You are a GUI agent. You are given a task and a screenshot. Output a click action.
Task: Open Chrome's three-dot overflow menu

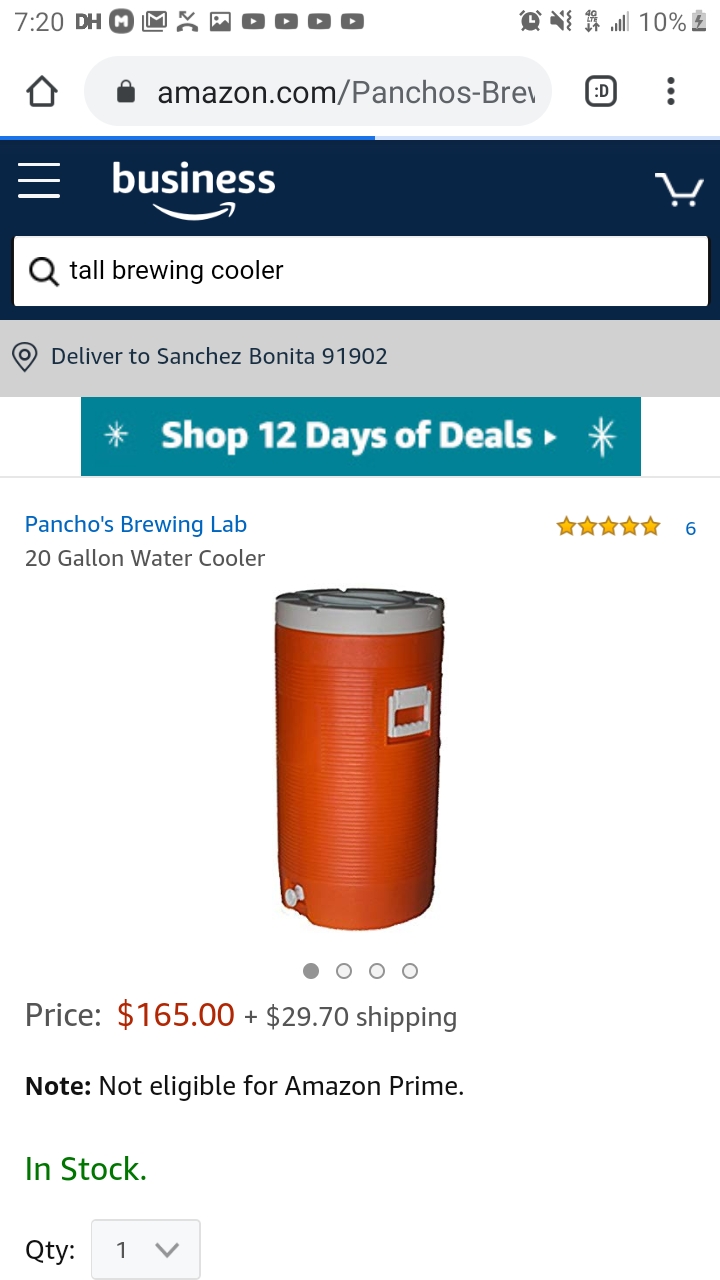(x=670, y=92)
